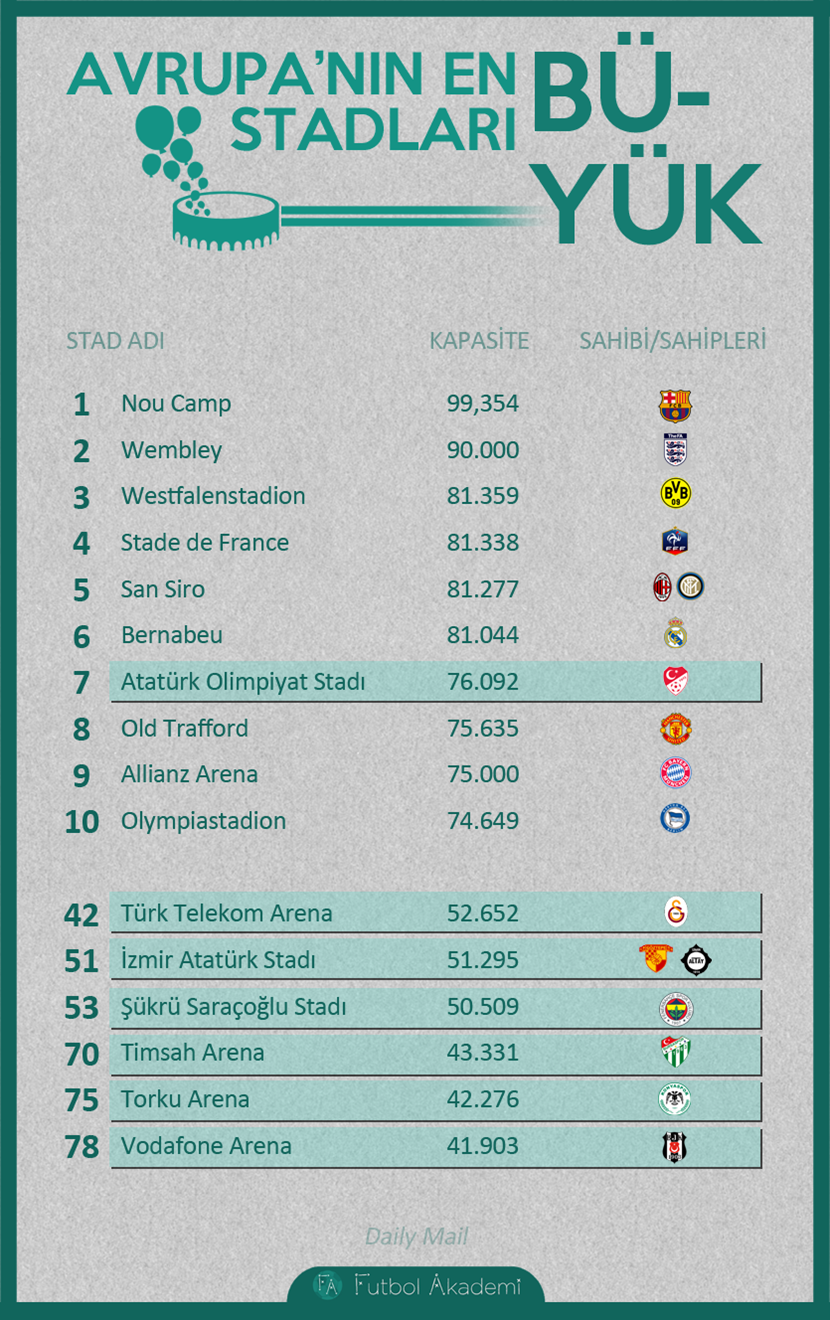Click the FC Barcelona crest icon
This screenshot has height=1320, width=830.
(675, 405)
